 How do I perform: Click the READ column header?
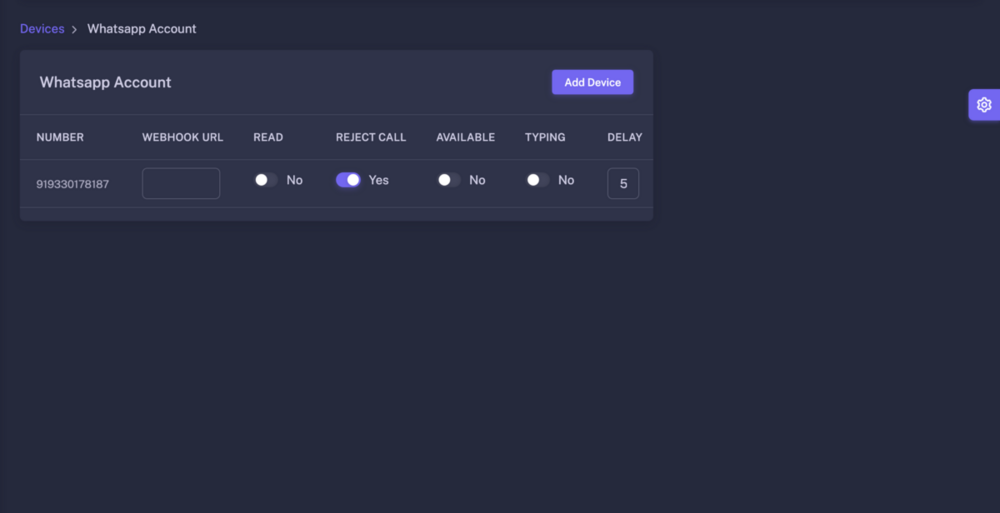(x=268, y=137)
